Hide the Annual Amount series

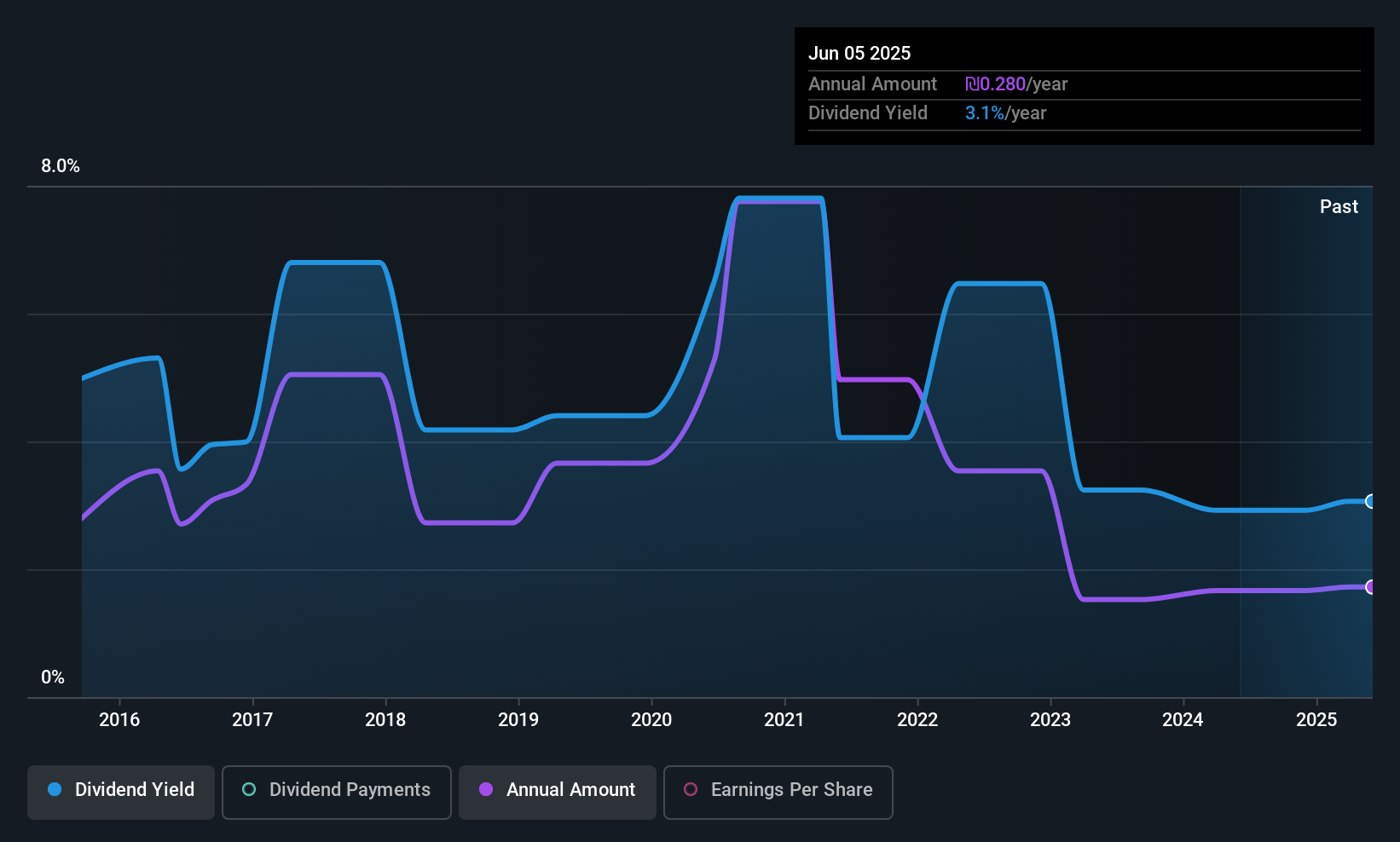[x=558, y=791]
